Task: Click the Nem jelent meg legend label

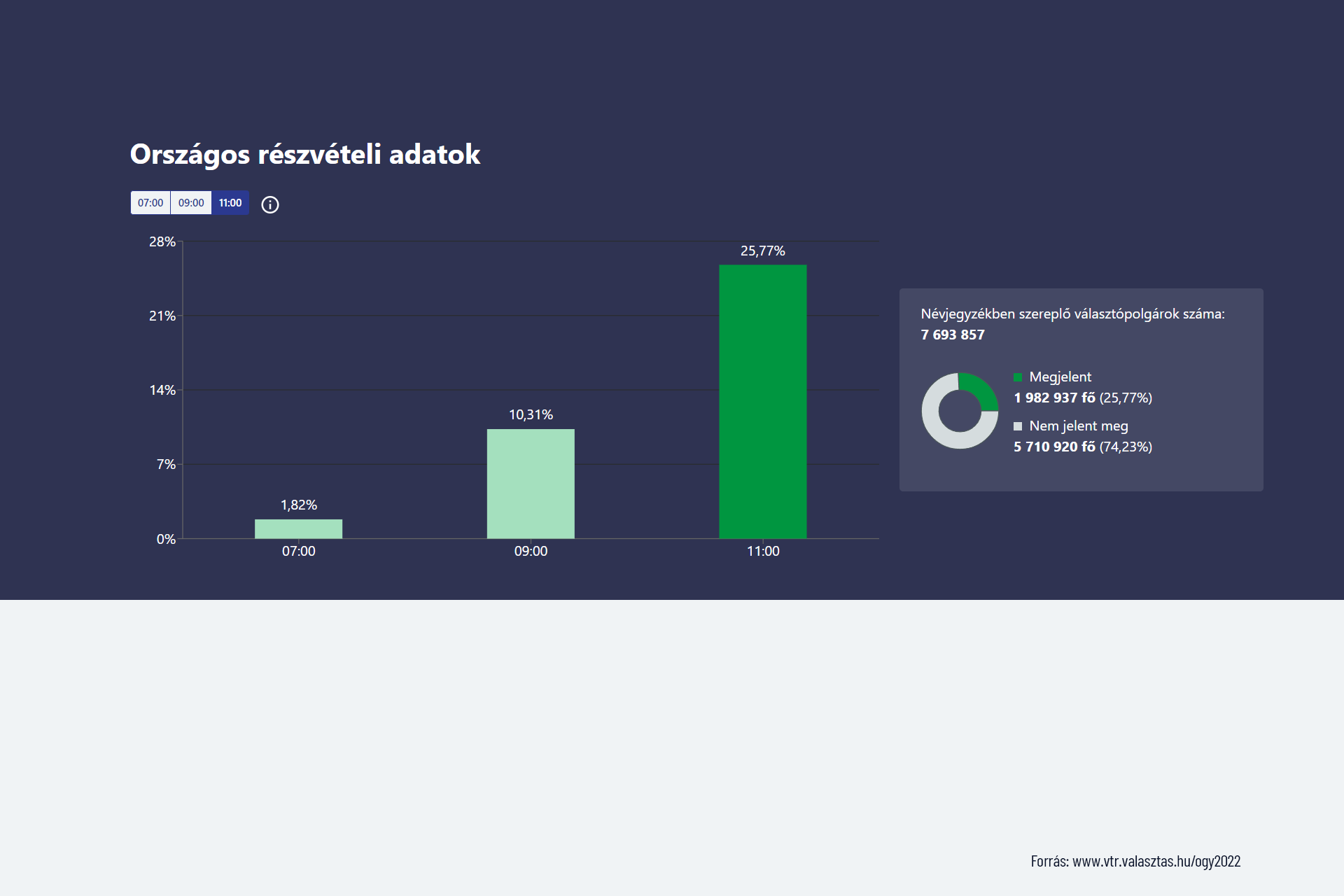Action: pyautogui.click(x=1078, y=426)
